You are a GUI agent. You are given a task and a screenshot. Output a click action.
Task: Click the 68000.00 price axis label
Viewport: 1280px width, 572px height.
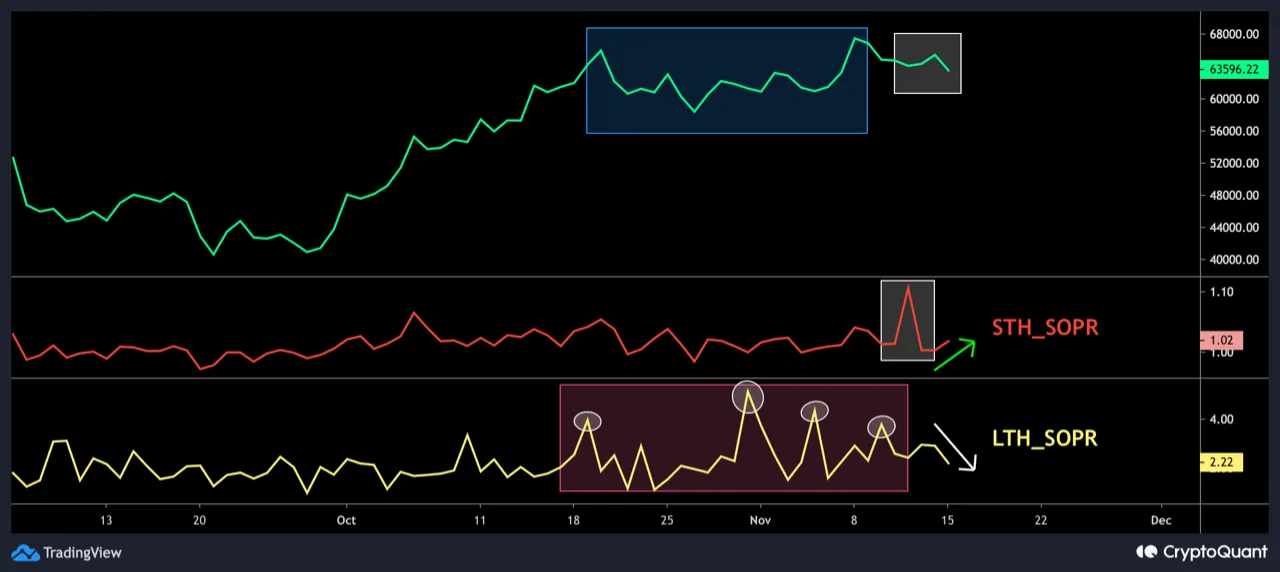click(x=1233, y=34)
